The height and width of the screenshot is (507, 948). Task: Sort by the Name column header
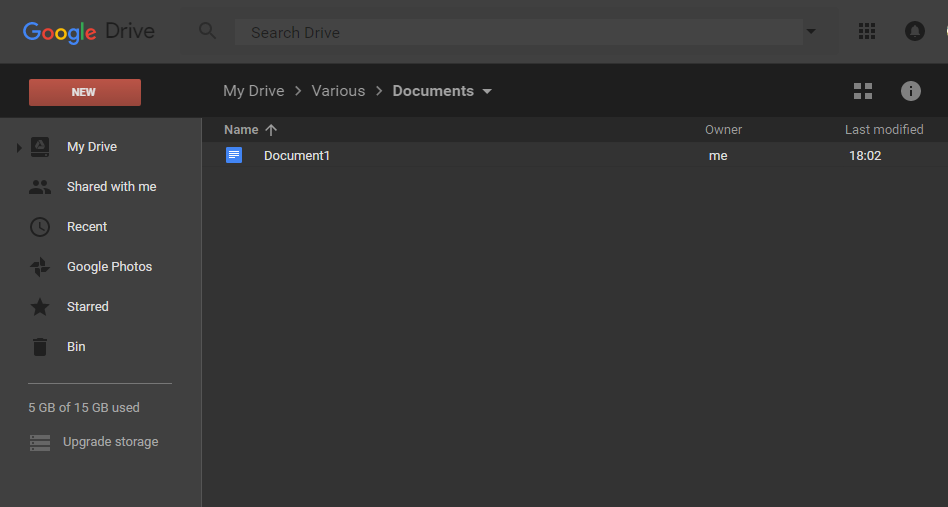point(241,130)
